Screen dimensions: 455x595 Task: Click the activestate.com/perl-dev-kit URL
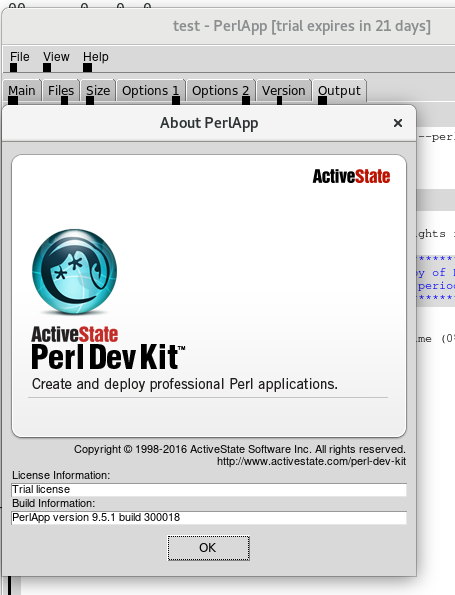311,461
